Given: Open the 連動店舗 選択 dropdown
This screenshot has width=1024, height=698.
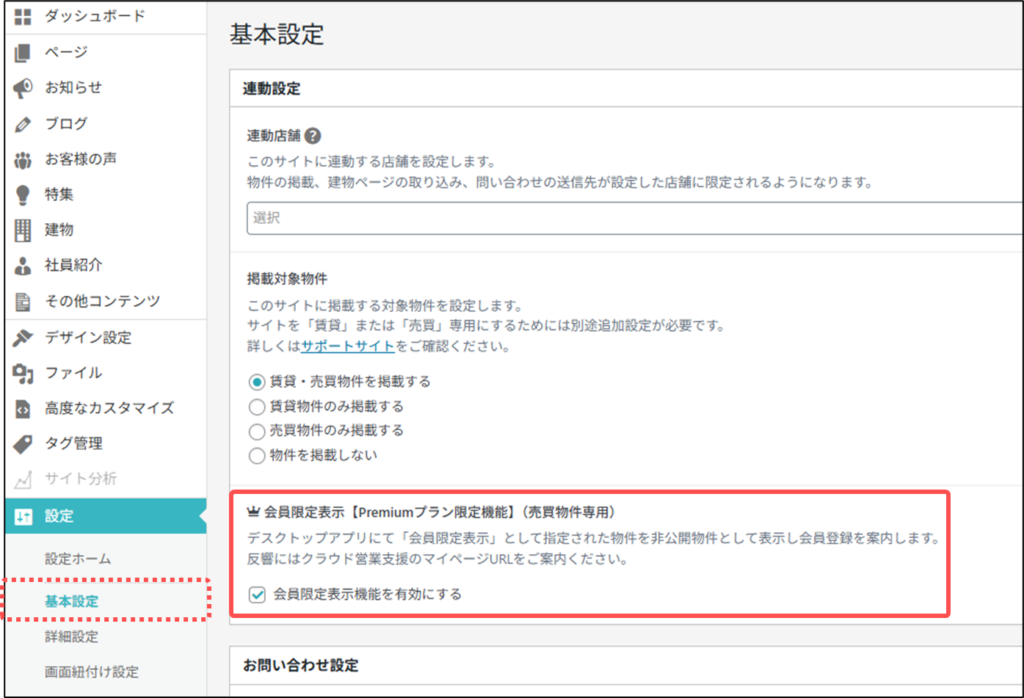Looking at the screenshot, I should 634,218.
